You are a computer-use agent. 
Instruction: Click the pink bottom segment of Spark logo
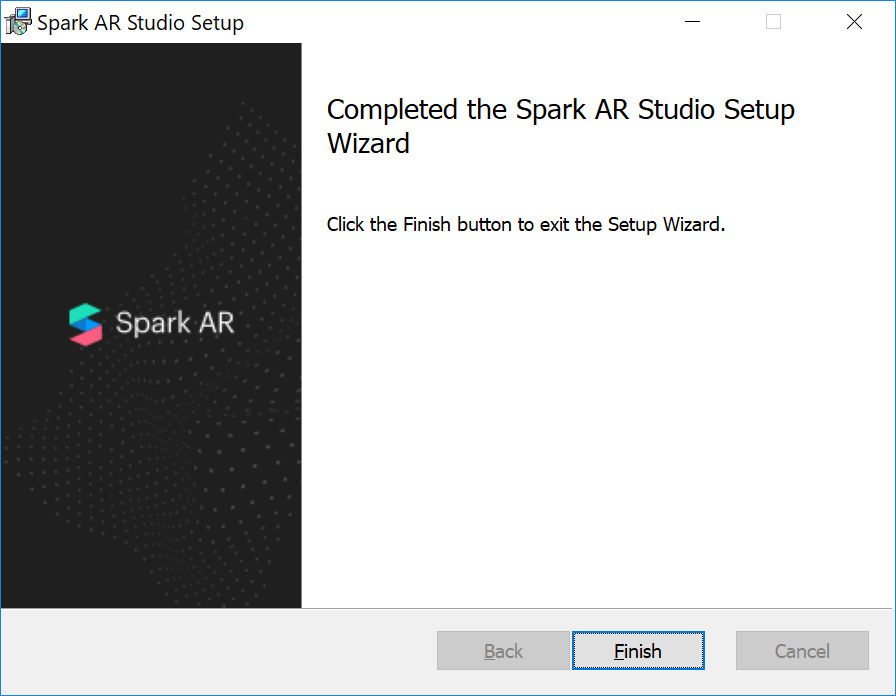tap(87, 336)
